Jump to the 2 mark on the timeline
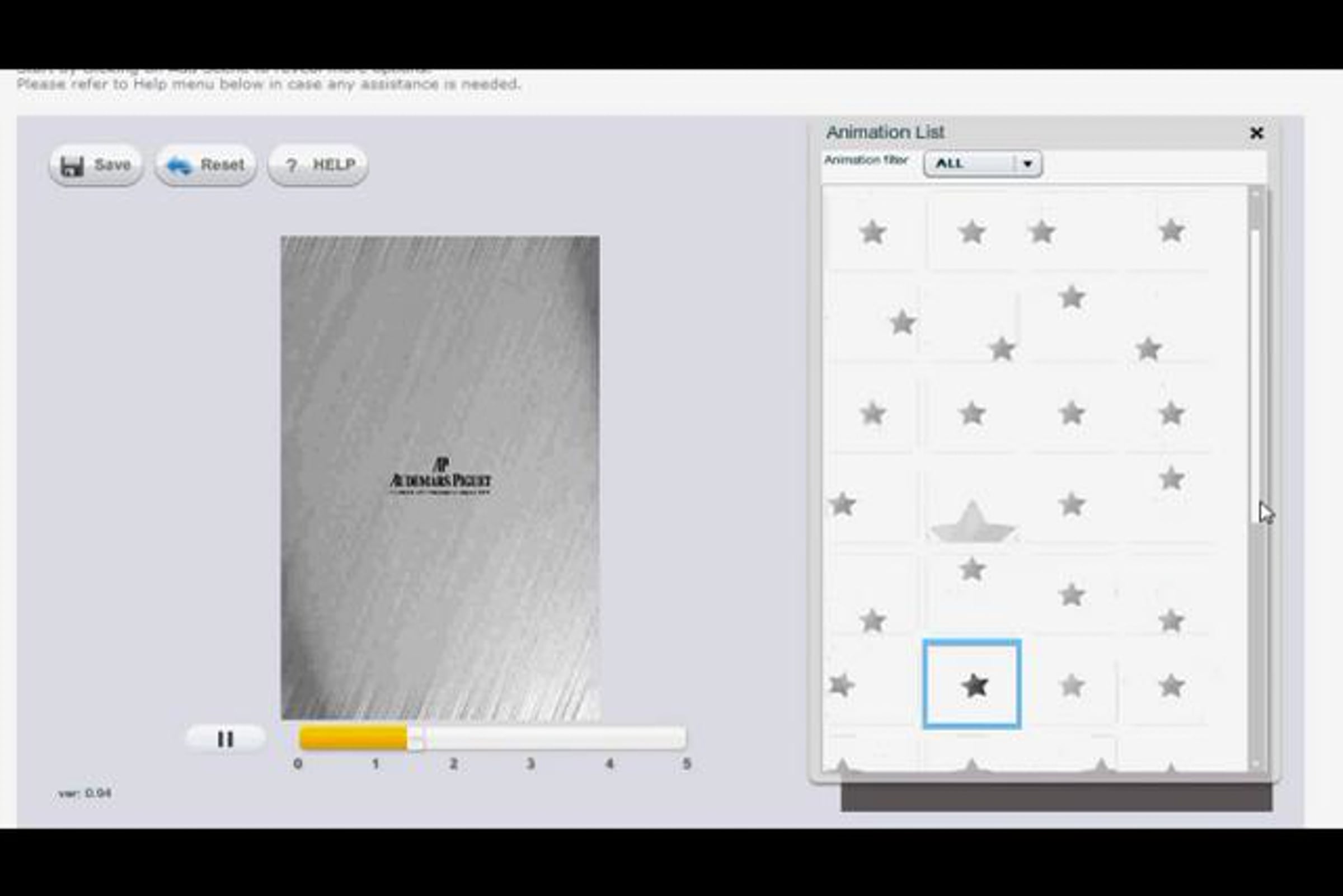Viewport: 1343px width, 896px height. tap(454, 764)
